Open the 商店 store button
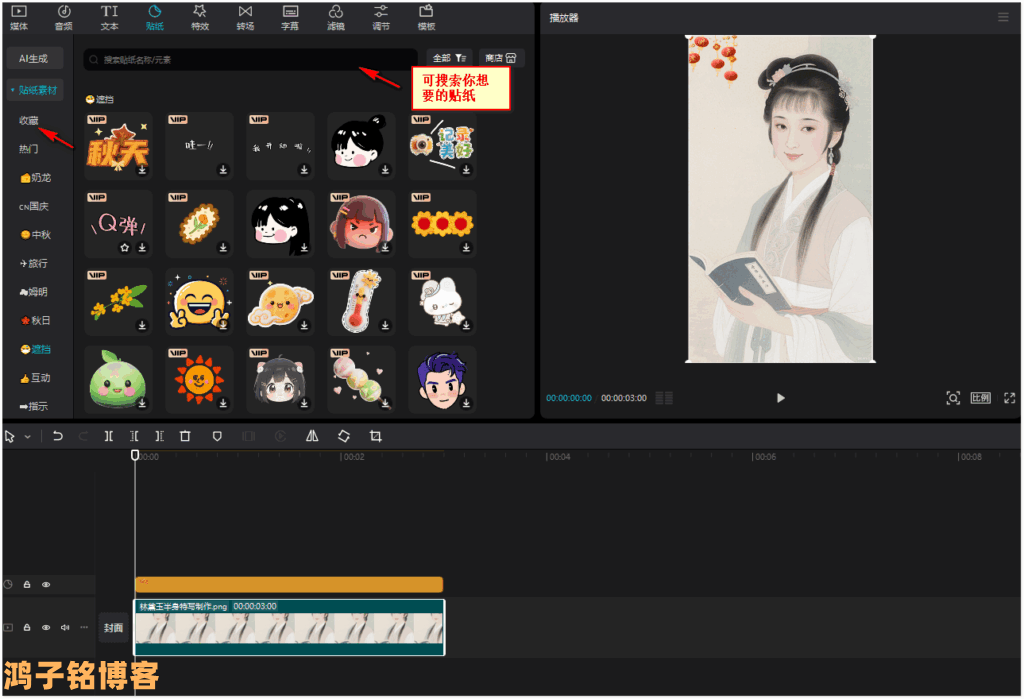 tap(501, 59)
